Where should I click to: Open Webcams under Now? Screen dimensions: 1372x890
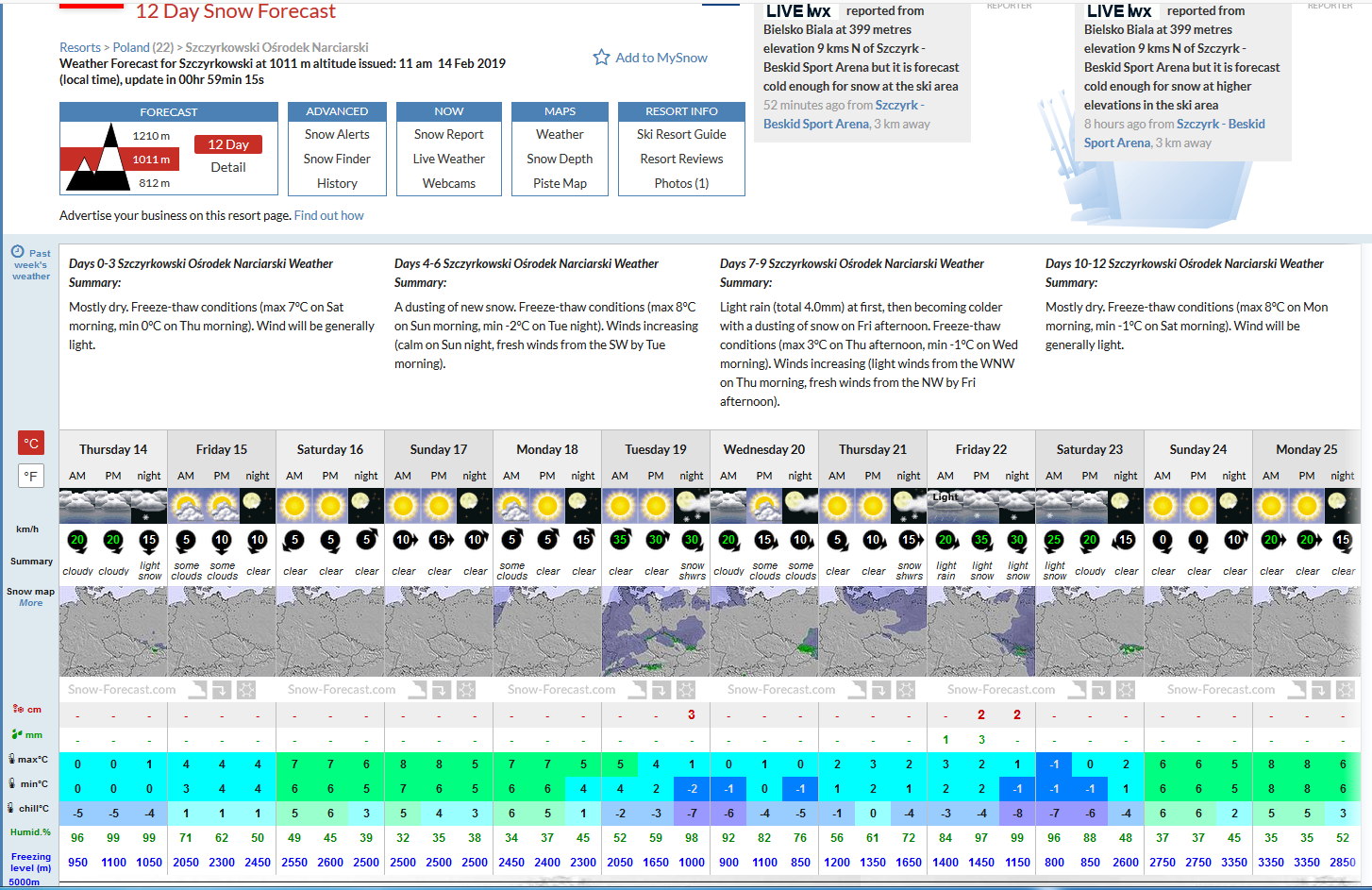coord(449,183)
